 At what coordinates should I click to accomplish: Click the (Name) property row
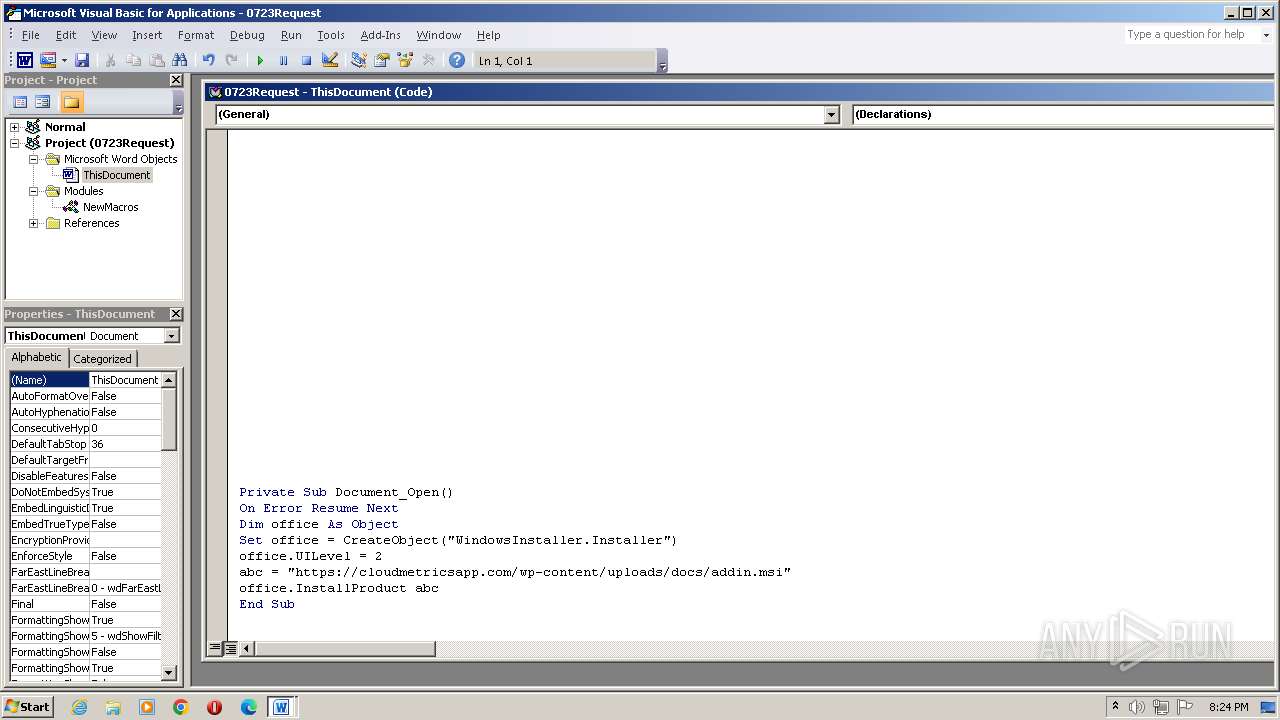point(85,380)
